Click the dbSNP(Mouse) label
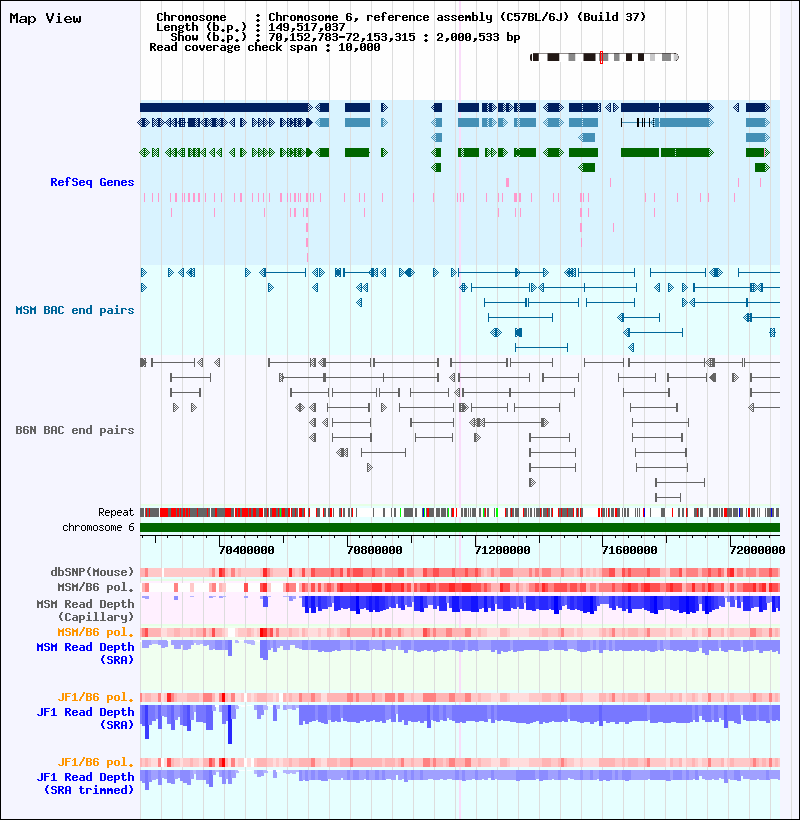The width and height of the screenshot is (800, 820). pyautogui.click(x=92, y=572)
